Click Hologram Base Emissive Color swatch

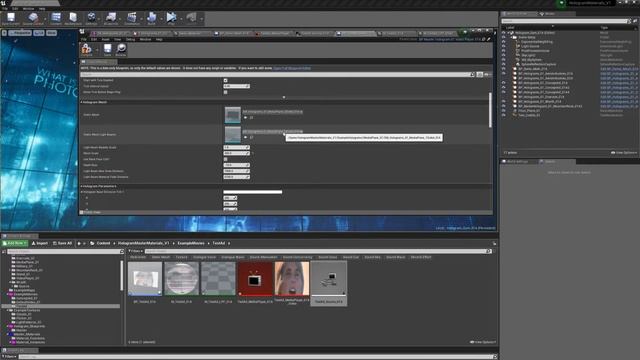pyautogui.click(x=253, y=192)
